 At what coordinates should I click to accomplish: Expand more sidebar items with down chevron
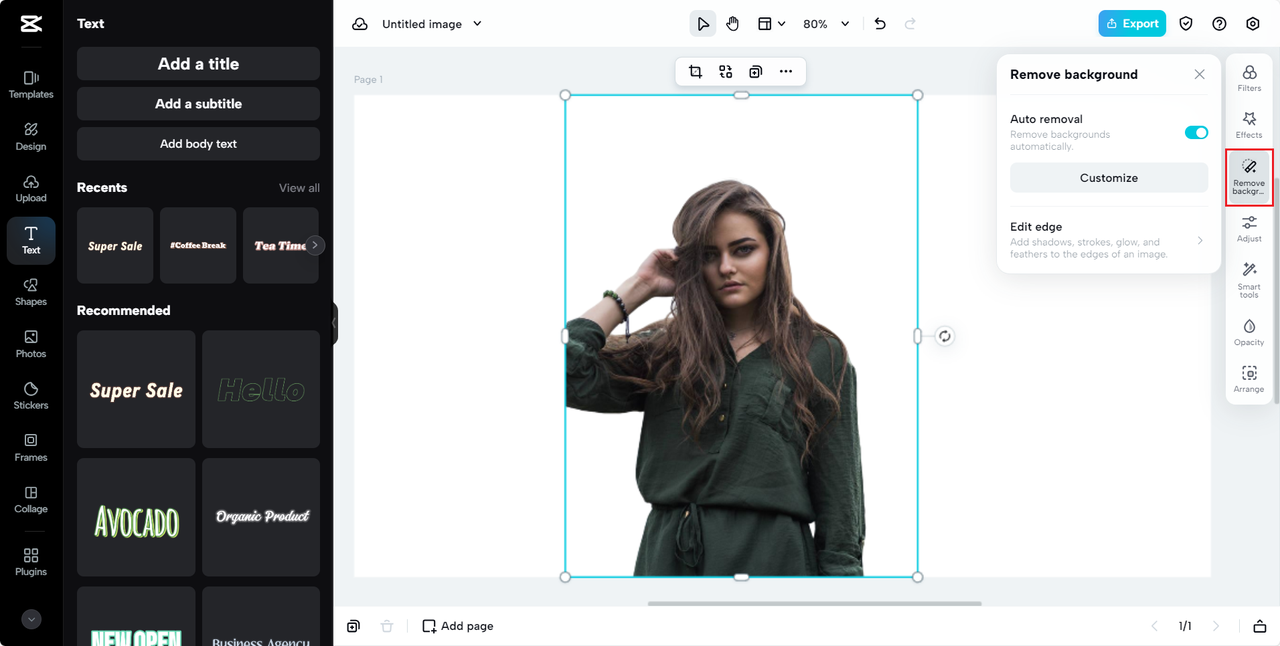point(31,619)
